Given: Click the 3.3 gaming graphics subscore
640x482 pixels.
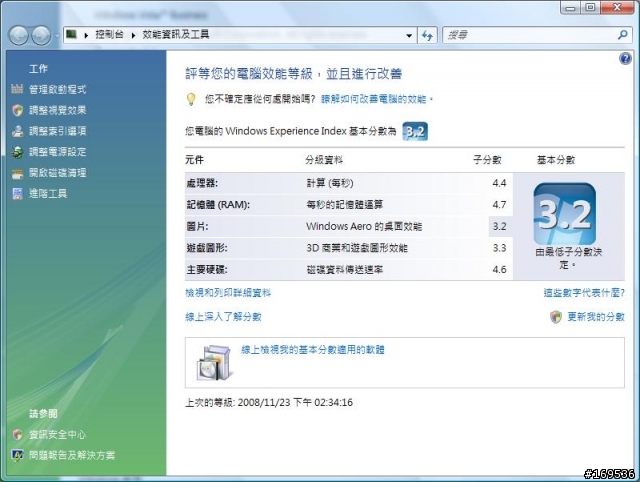Looking at the screenshot, I should coord(499,248).
